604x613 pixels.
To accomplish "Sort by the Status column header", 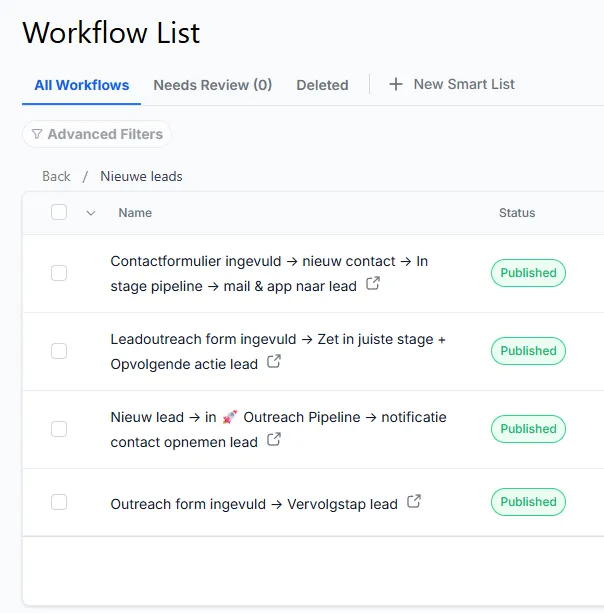I will [x=517, y=212].
